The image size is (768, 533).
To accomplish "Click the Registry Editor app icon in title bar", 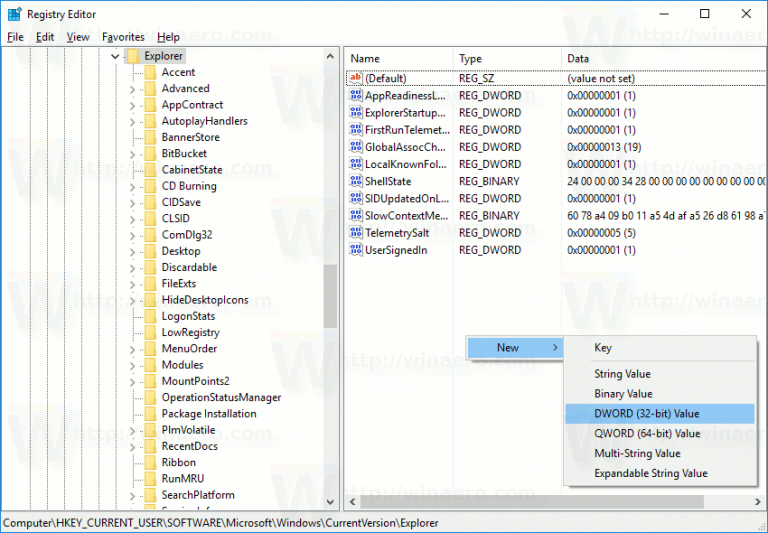I will (15, 14).
